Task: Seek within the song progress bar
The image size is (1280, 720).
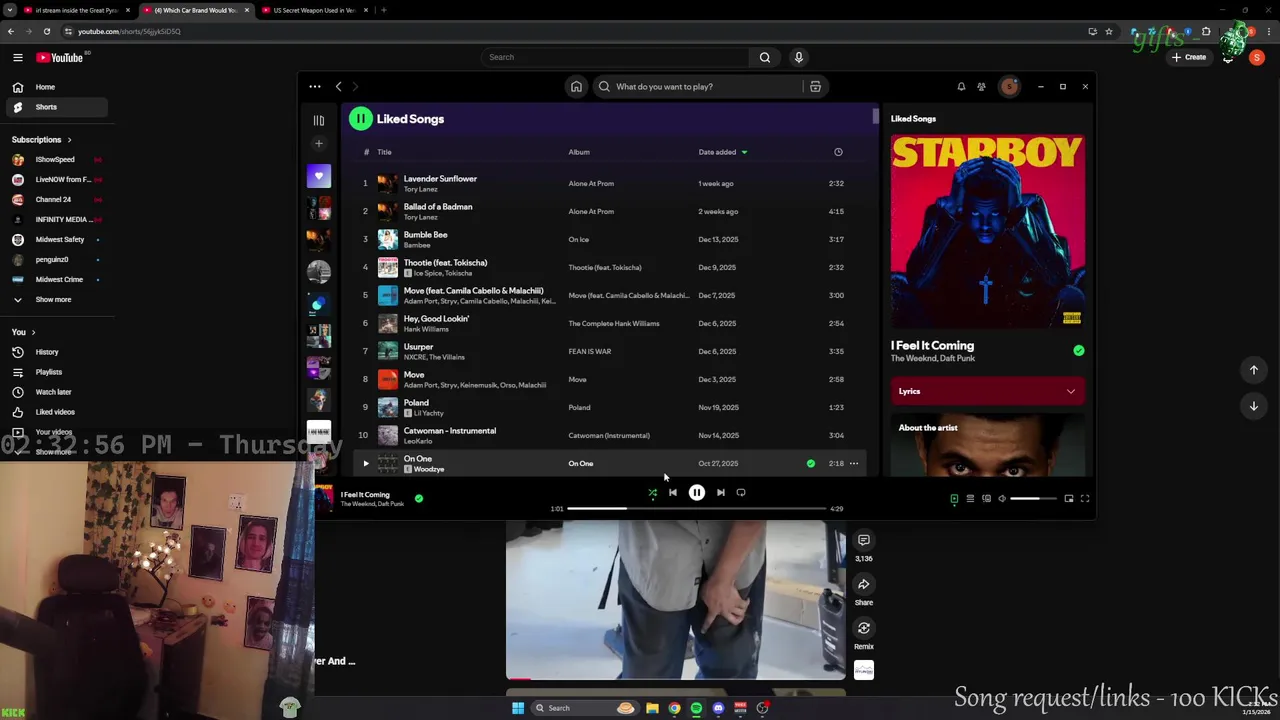Action: (697, 508)
